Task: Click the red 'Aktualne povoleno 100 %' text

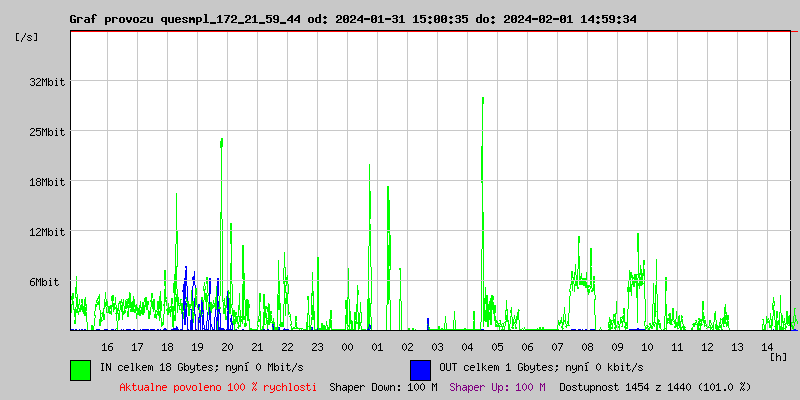Action: (x=218, y=387)
